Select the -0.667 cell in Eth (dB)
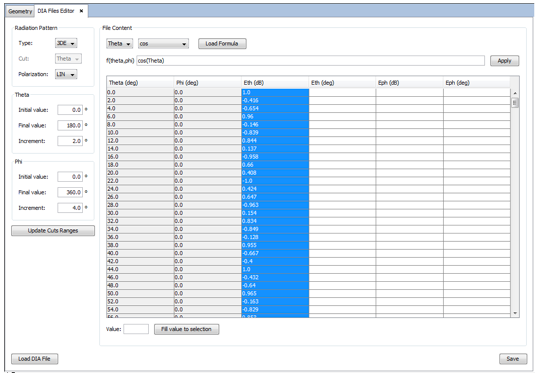Viewport: 539px width, 375px height. tap(275, 253)
